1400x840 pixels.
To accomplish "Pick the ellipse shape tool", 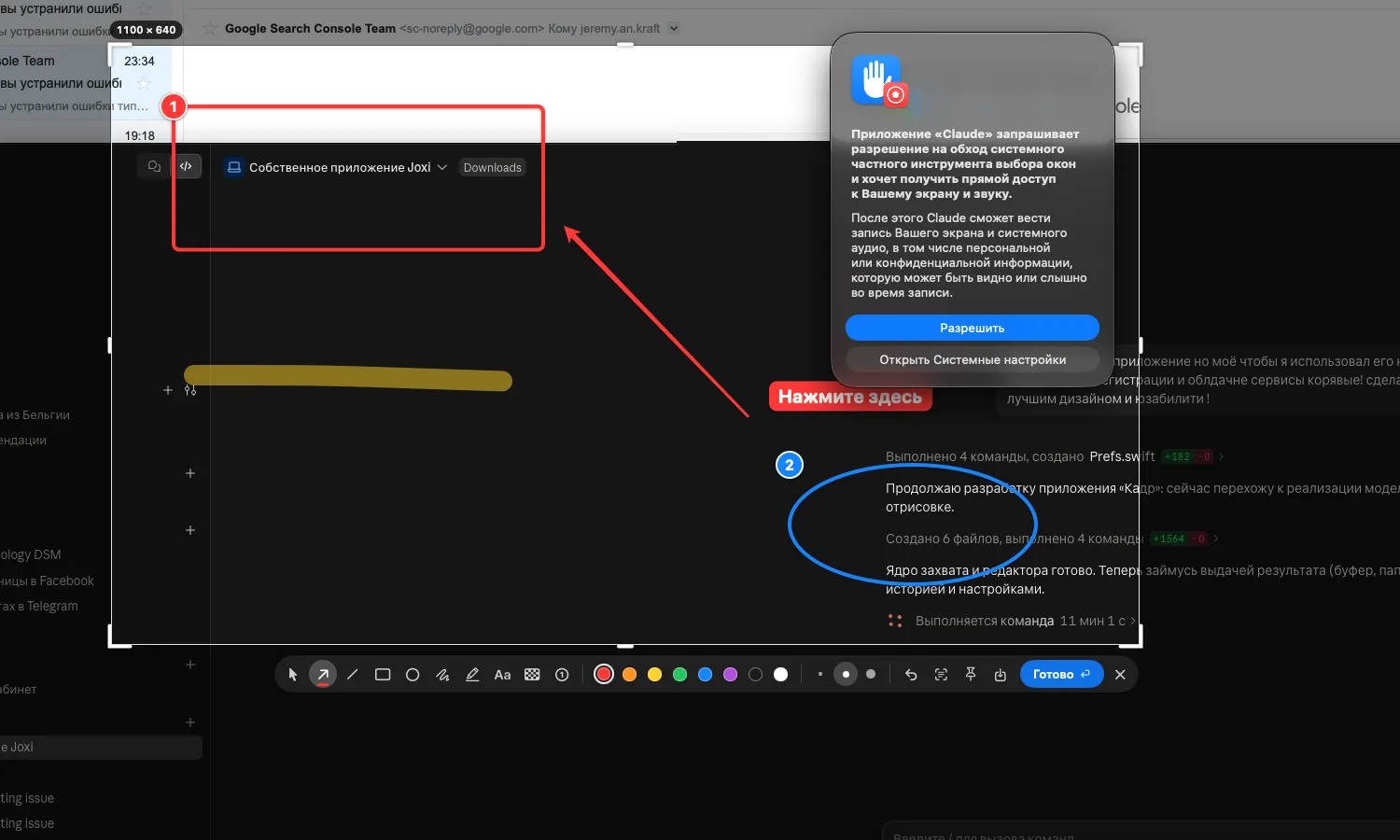I will point(413,675).
